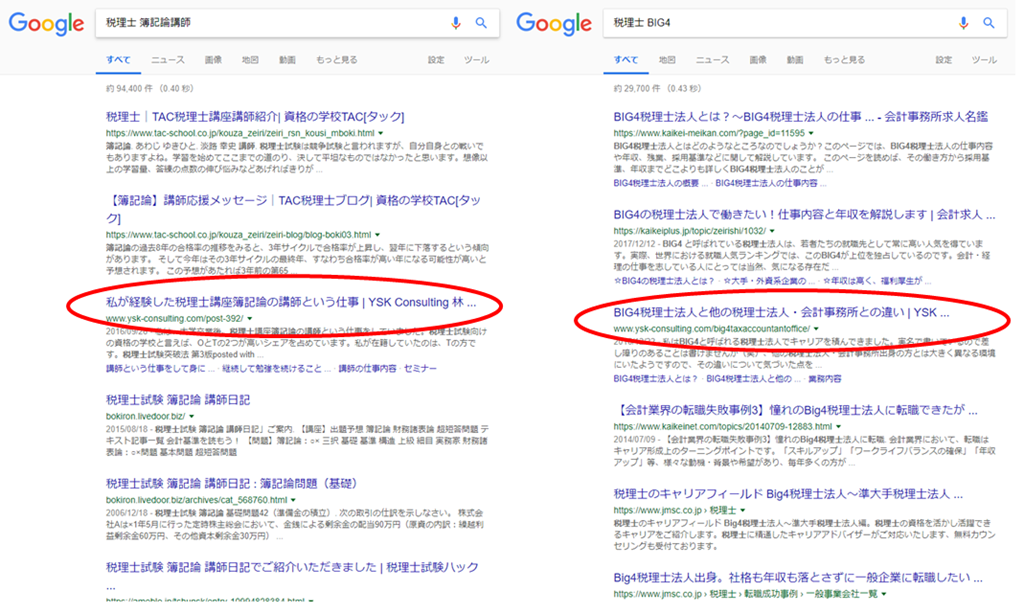Open the dropdown arrow beside kaikeiplus.jp URL
Viewport: 1024px width, 613px height.
(772, 231)
